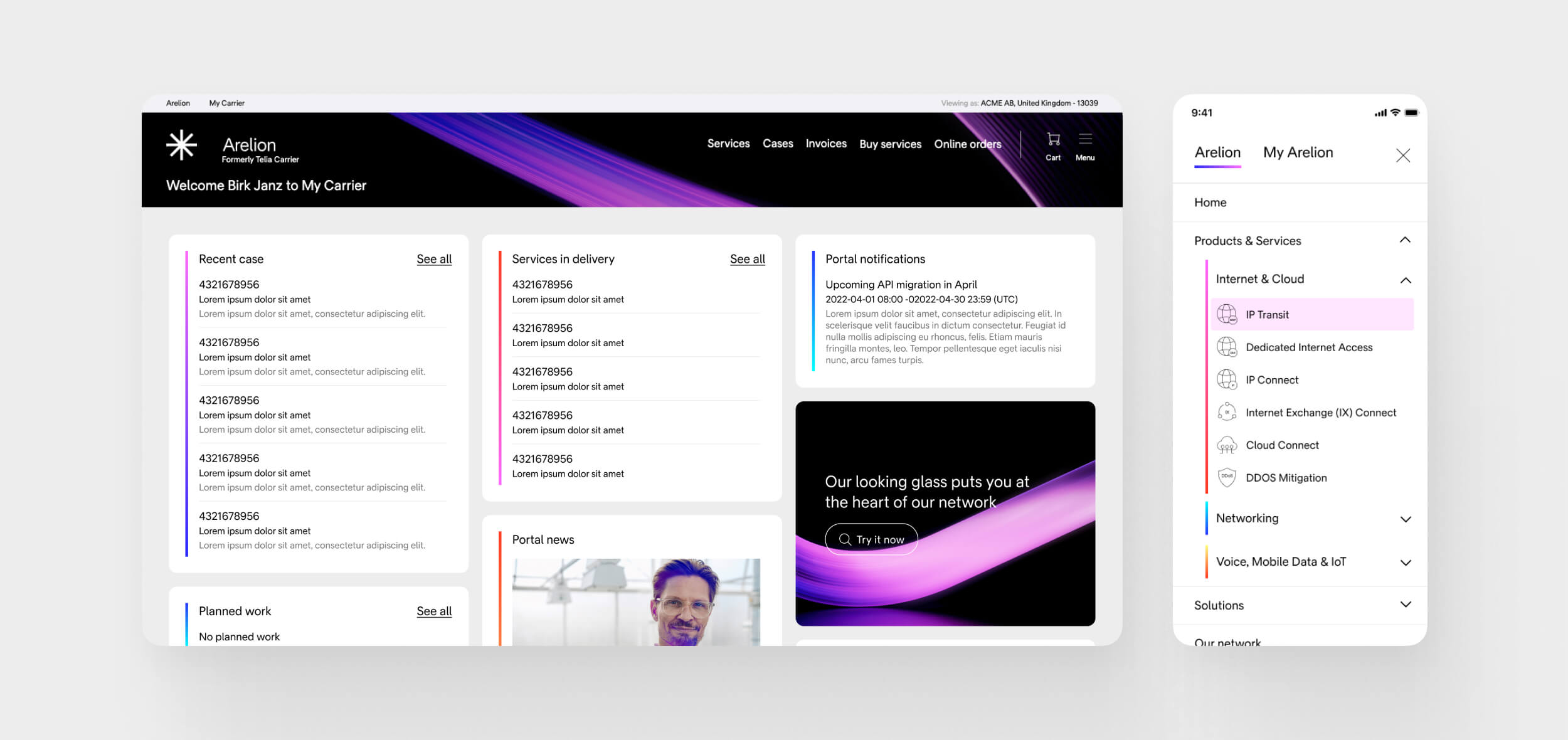Open the Portal news photo thumbnail

[636, 602]
